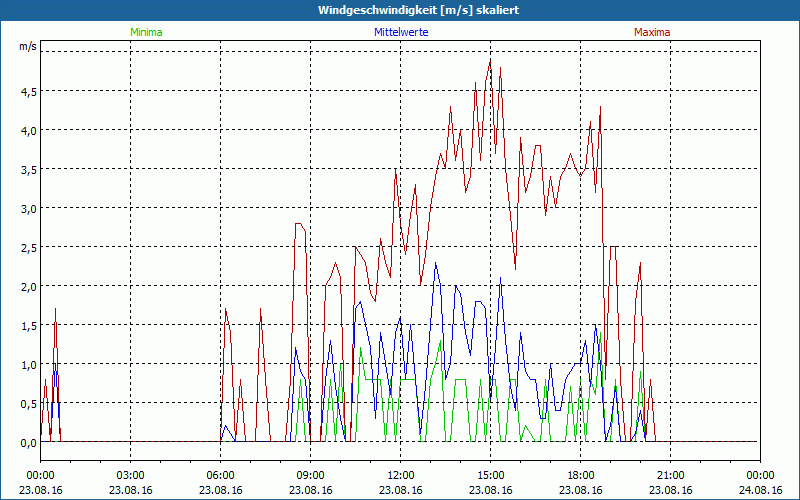This screenshot has height=500, width=800.
Task: Click the red Maxima peak near 15:00
Action: [x=490, y=62]
